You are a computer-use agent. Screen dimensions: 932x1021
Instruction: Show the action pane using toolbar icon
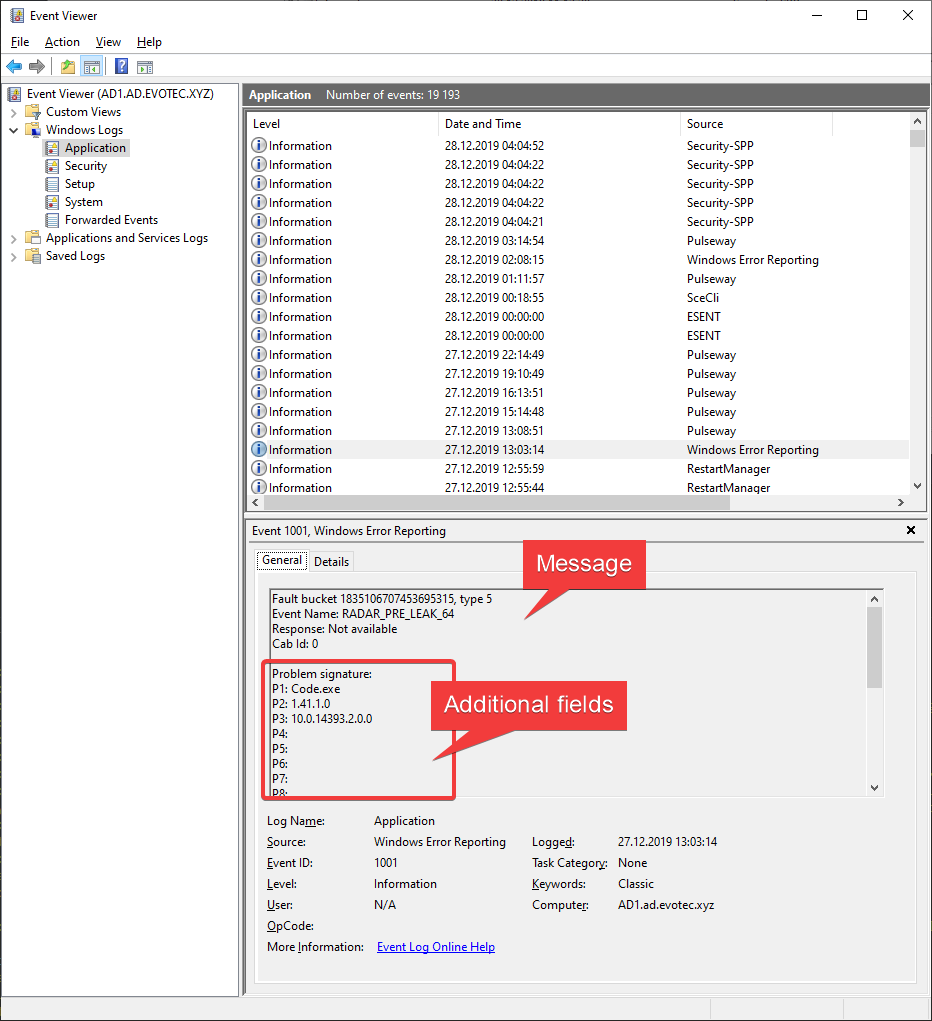146,66
